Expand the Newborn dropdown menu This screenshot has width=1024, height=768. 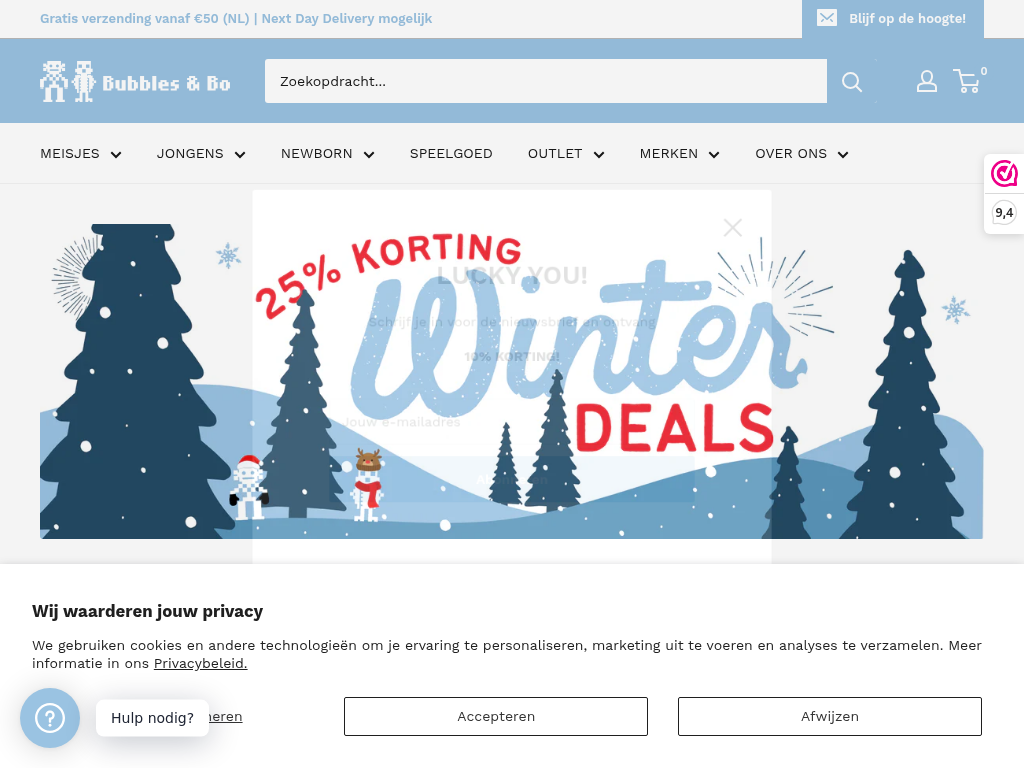[x=328, y=154]
